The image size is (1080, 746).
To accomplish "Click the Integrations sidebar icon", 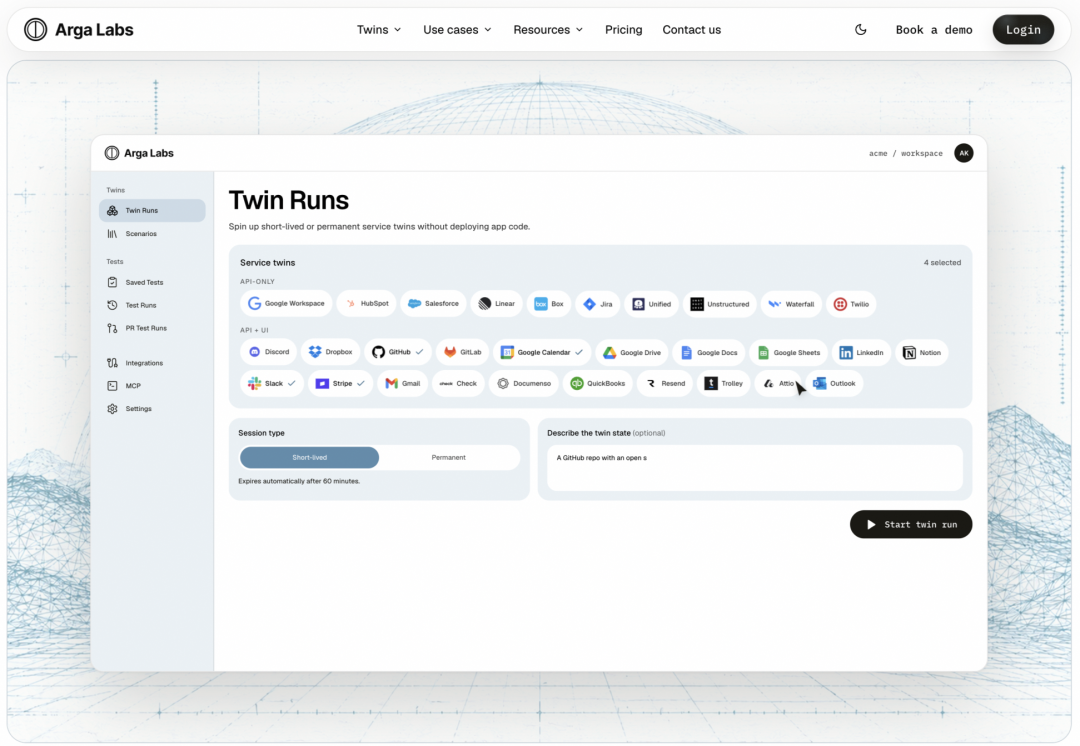I will click(x=112, y=363).
